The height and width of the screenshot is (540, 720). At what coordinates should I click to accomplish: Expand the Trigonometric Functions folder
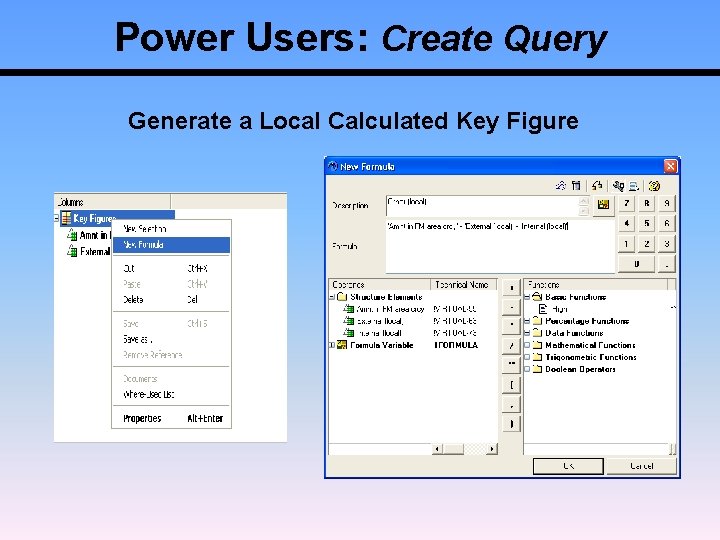pos(527,357)
